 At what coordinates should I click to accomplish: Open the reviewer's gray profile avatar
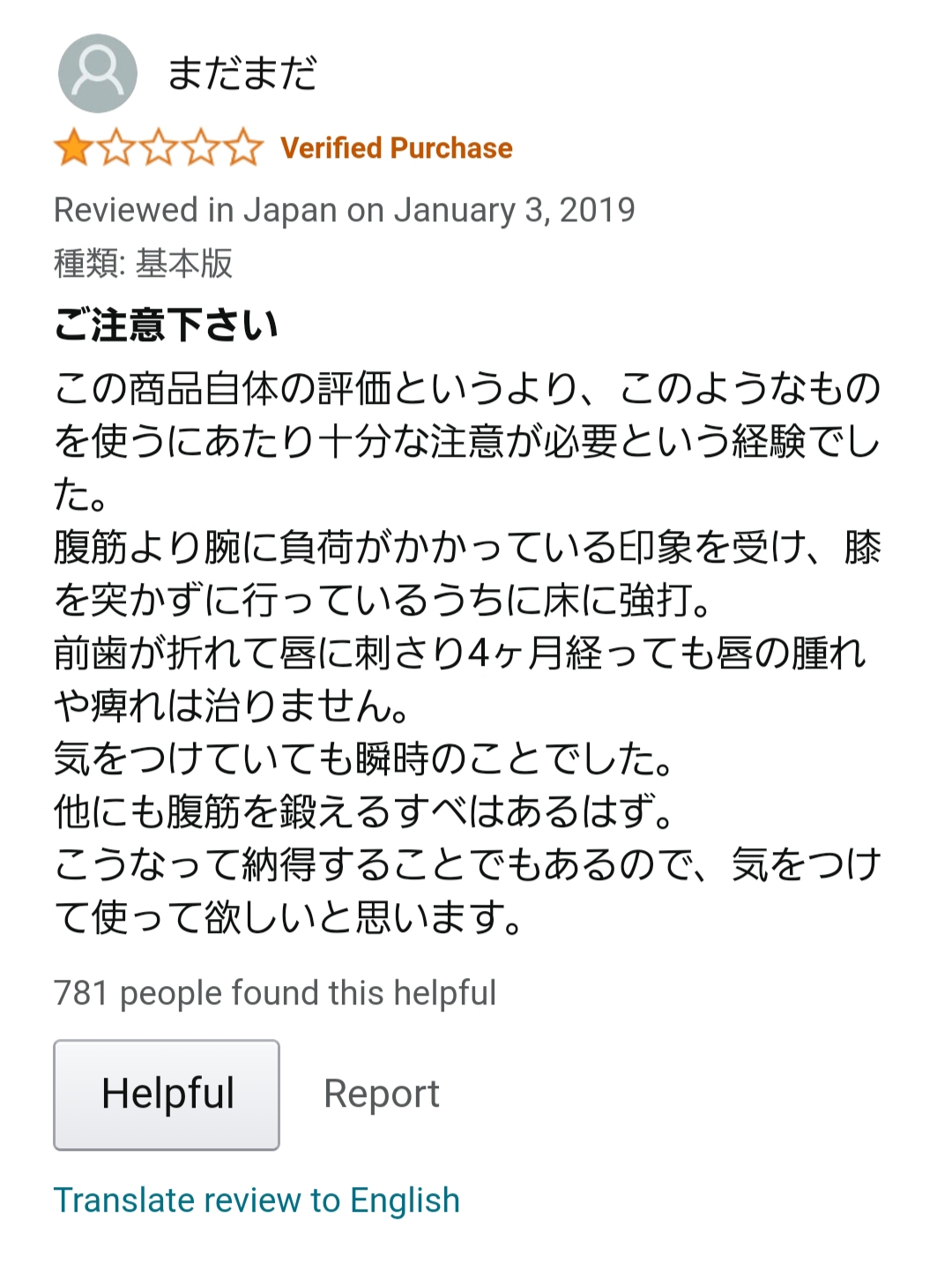click(98, 73)
